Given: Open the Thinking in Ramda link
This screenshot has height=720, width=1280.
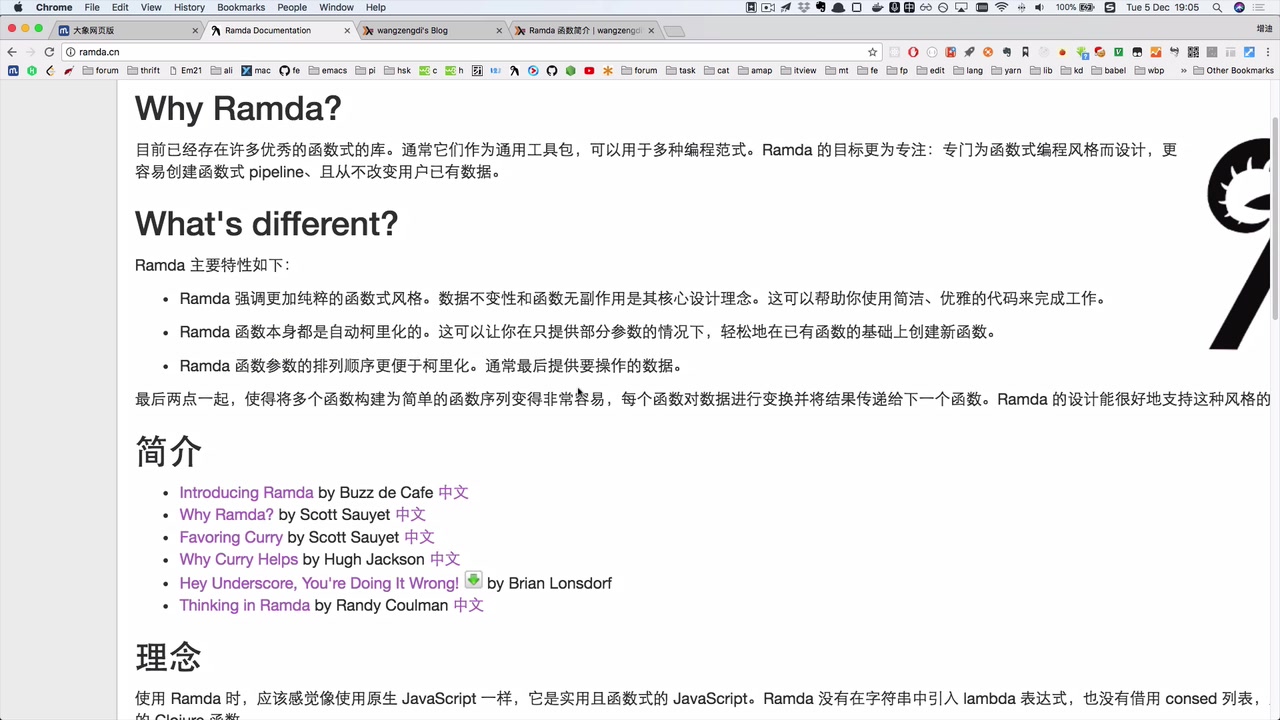Looking at the screenshot, I should tap(244, 605).
